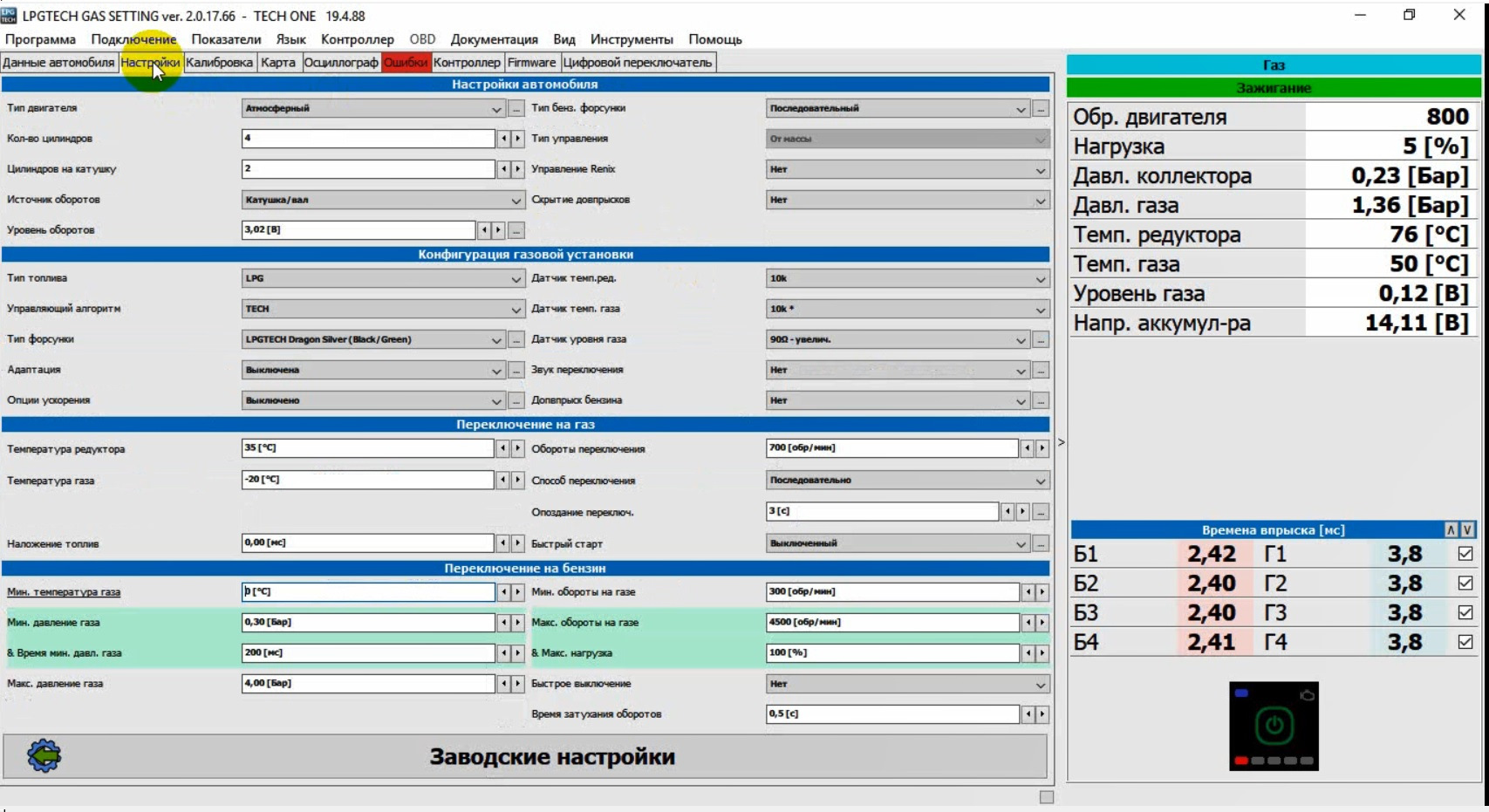The width and height of the screenshot is (1489, 812).
Task: Decrease Температура редуктора value
Action: tap(503, 448)
